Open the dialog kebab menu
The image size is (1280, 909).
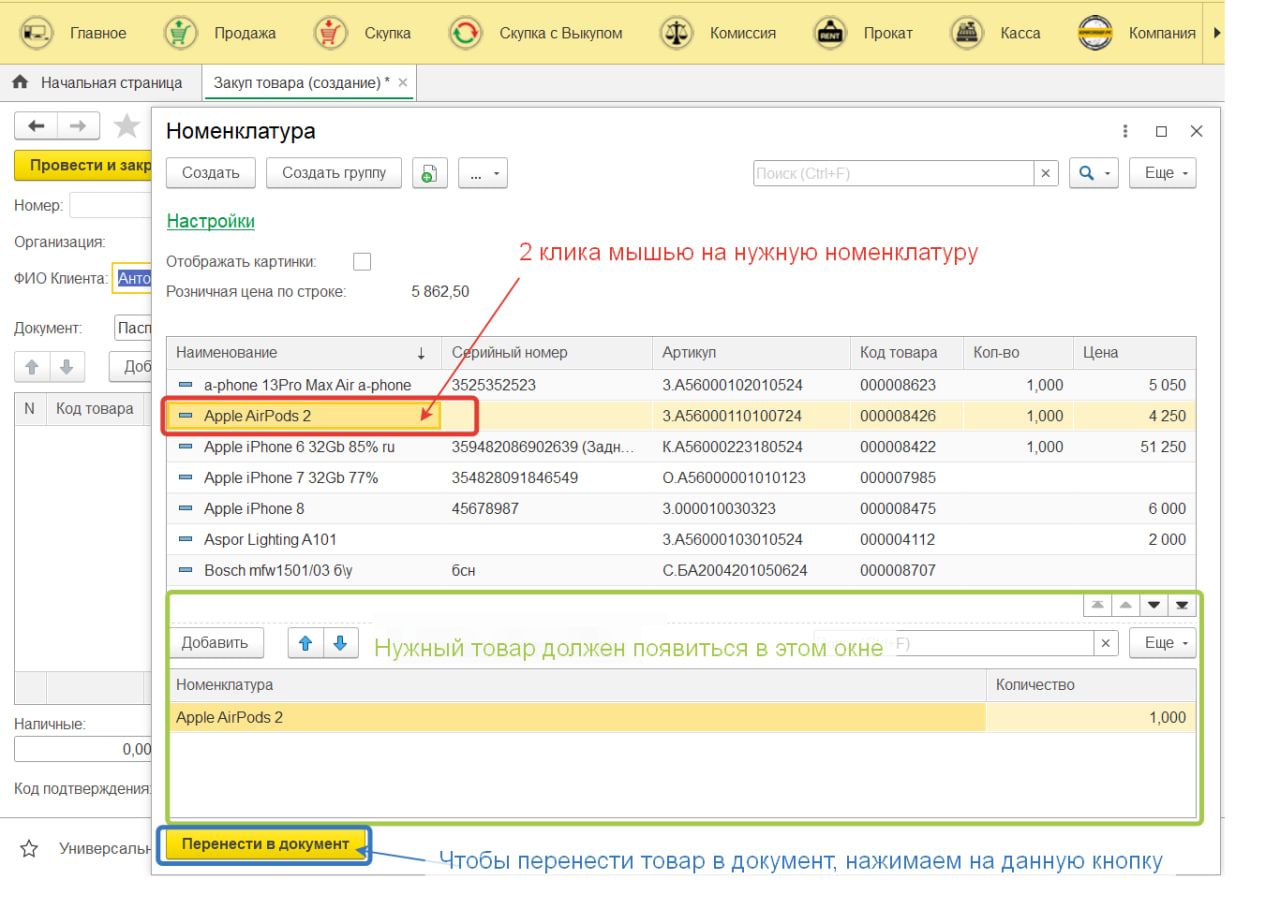click(1127, 132)
